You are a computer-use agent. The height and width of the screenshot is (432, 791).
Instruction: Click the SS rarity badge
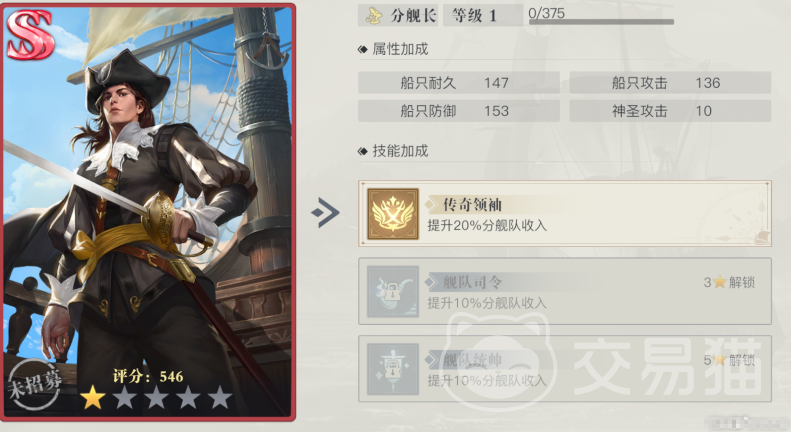(x=30, y=35)
